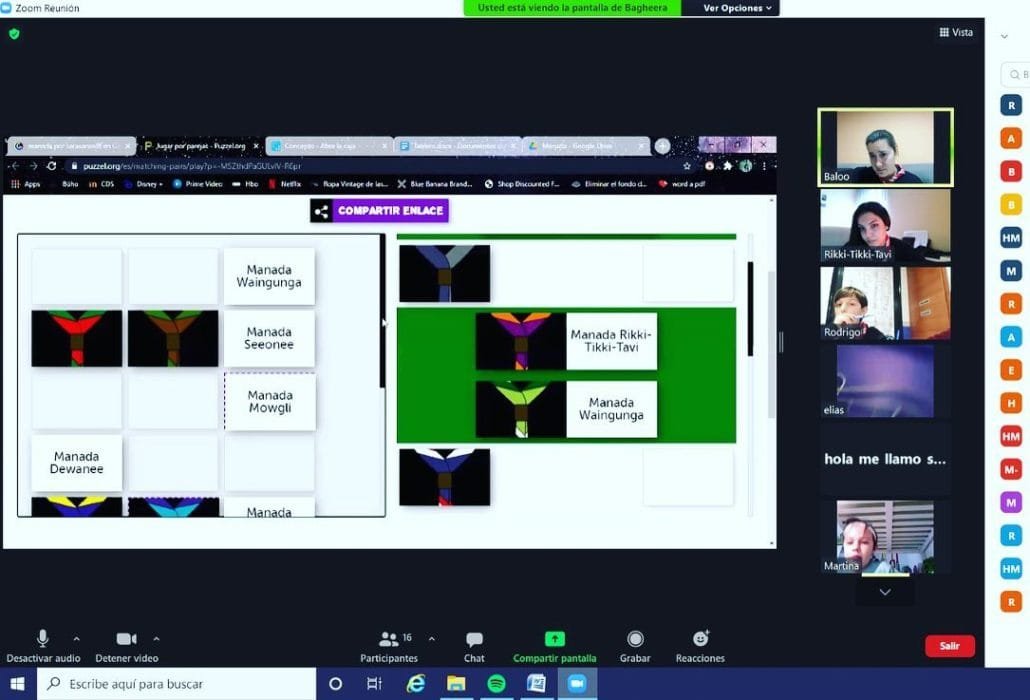This screenshot has width=1030, height=700.
Task: Open the Participantes panel icon
Action: pos(389,639)
